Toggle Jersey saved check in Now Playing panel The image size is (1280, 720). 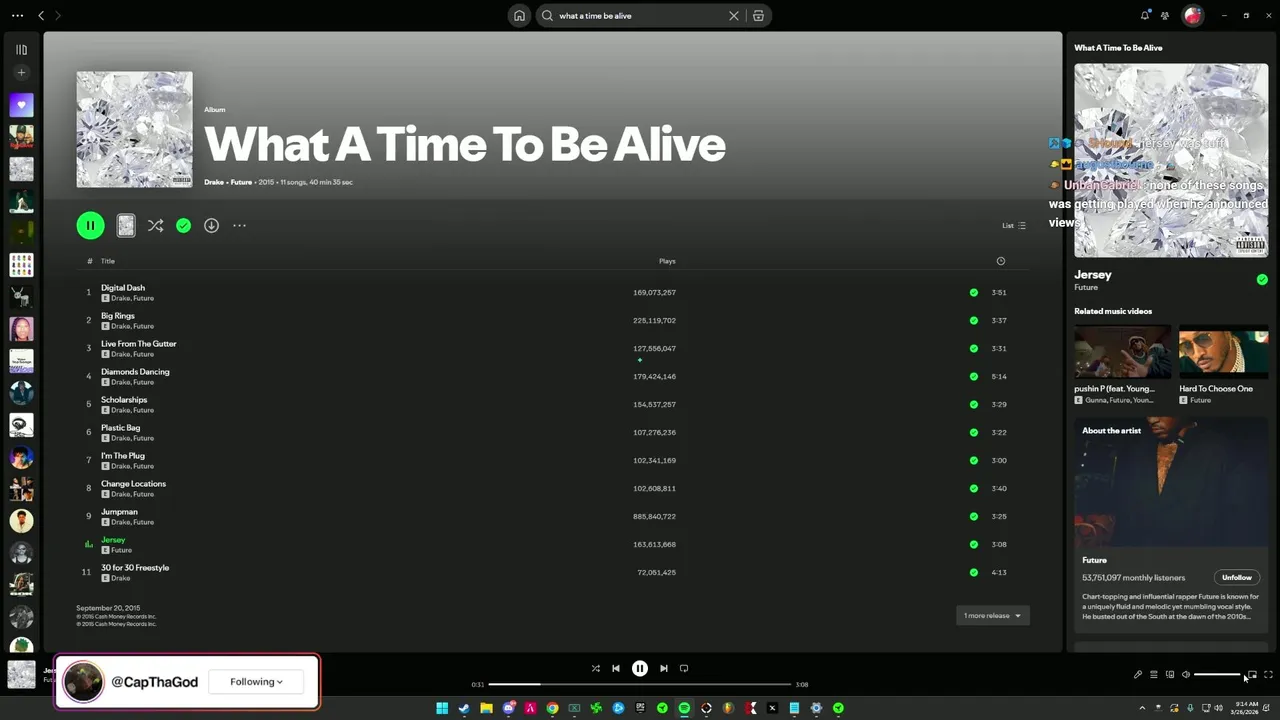click(1262, 280)
